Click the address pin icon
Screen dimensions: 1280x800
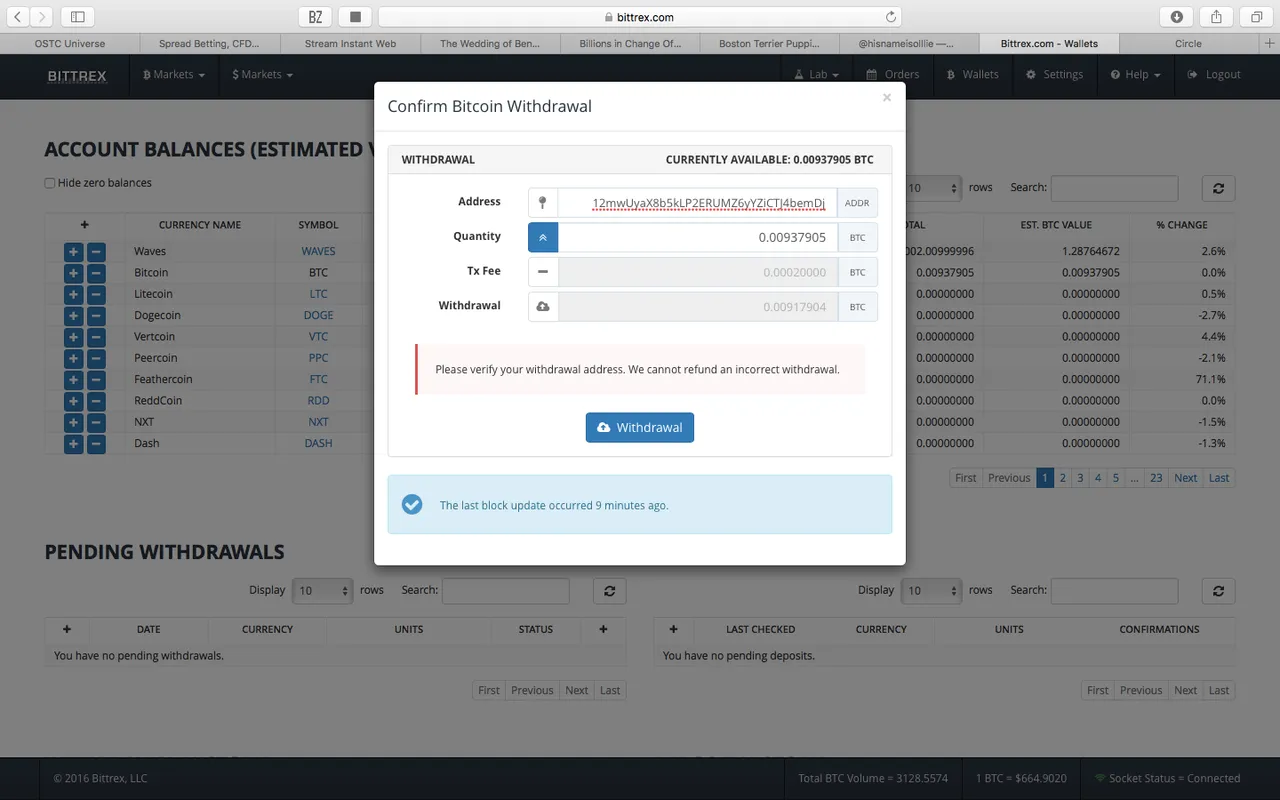(x=543, y=203)
